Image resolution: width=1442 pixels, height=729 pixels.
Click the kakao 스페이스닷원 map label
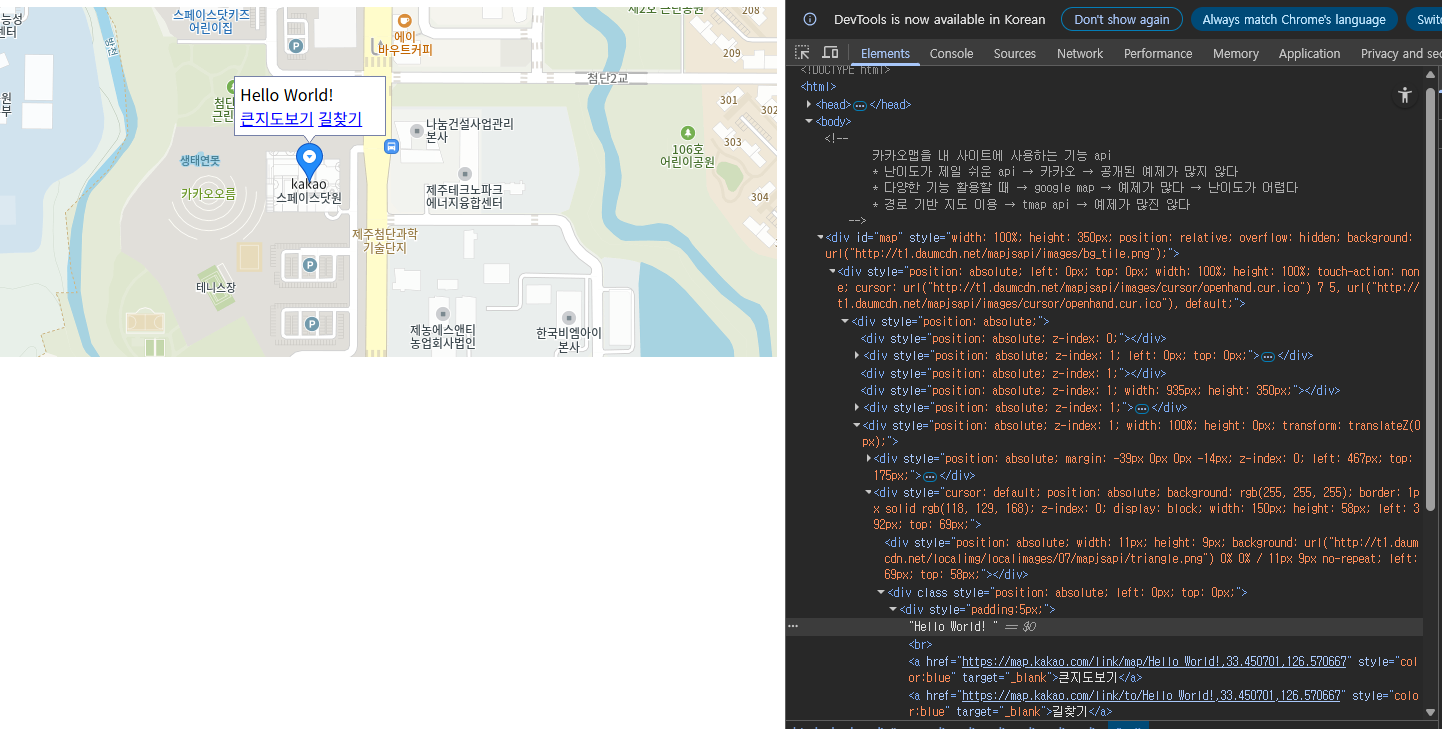click(309, 191)
